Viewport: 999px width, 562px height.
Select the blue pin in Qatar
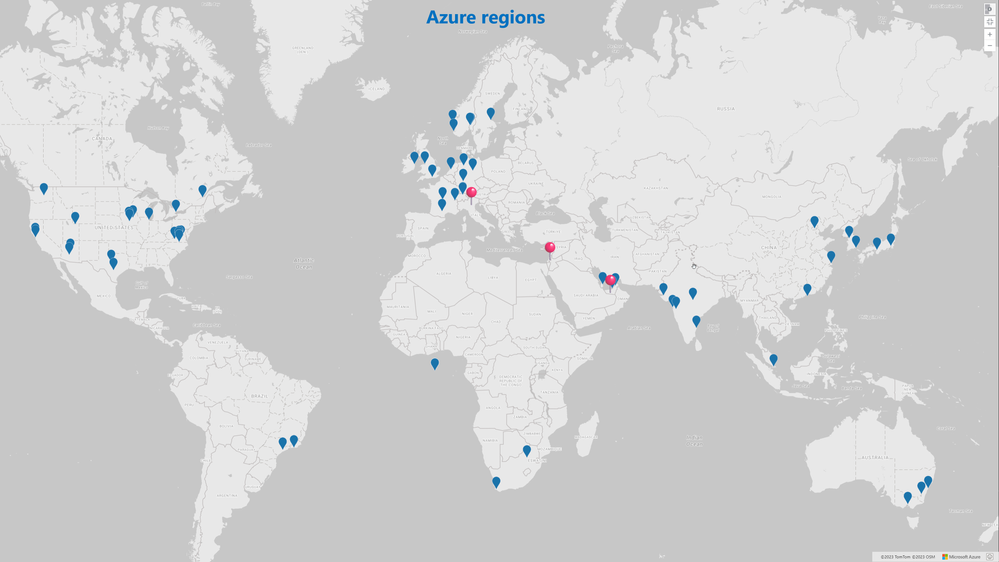602,277
